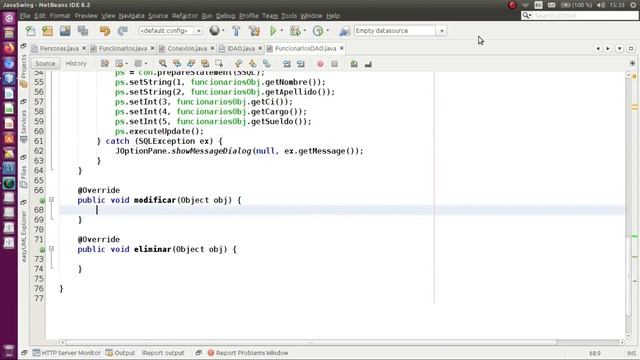Click the Find Next Occurrence icon
640x360 pixels.
(x=191, y=64)
